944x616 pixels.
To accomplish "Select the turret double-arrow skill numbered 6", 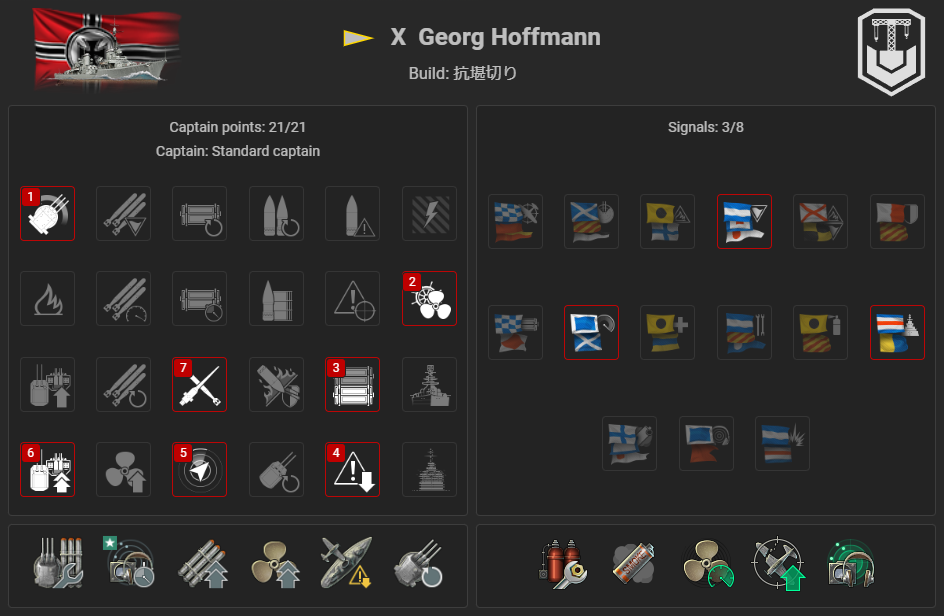I will 48,470.
